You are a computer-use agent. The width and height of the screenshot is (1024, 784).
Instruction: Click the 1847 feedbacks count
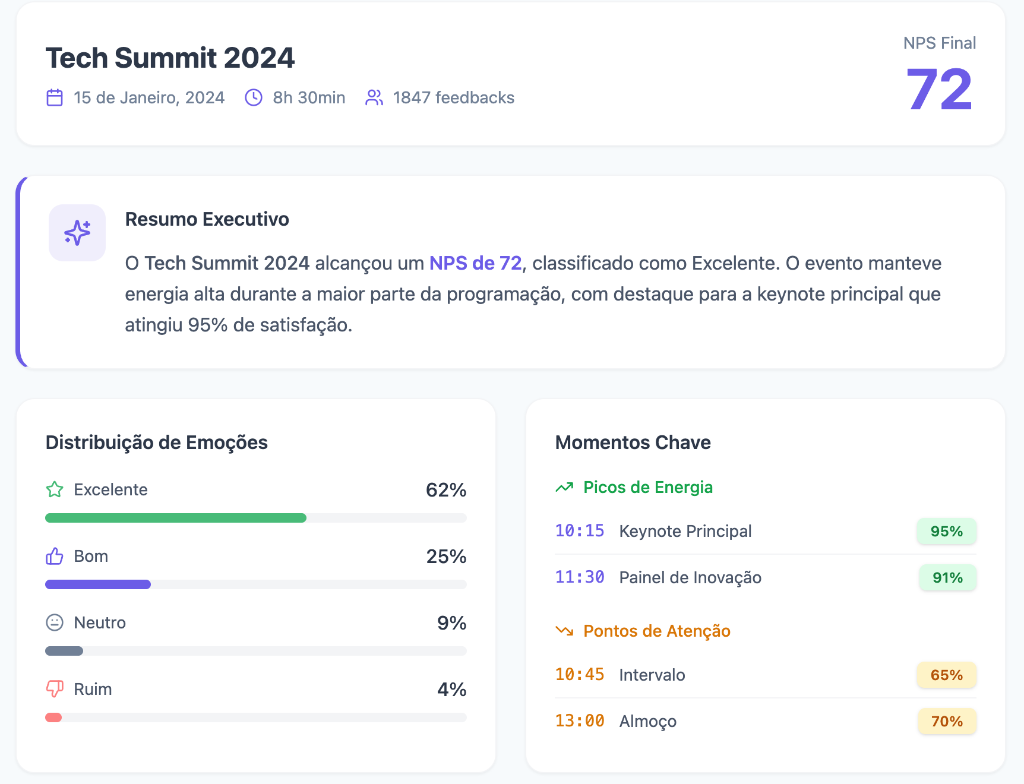pos(454,98)
